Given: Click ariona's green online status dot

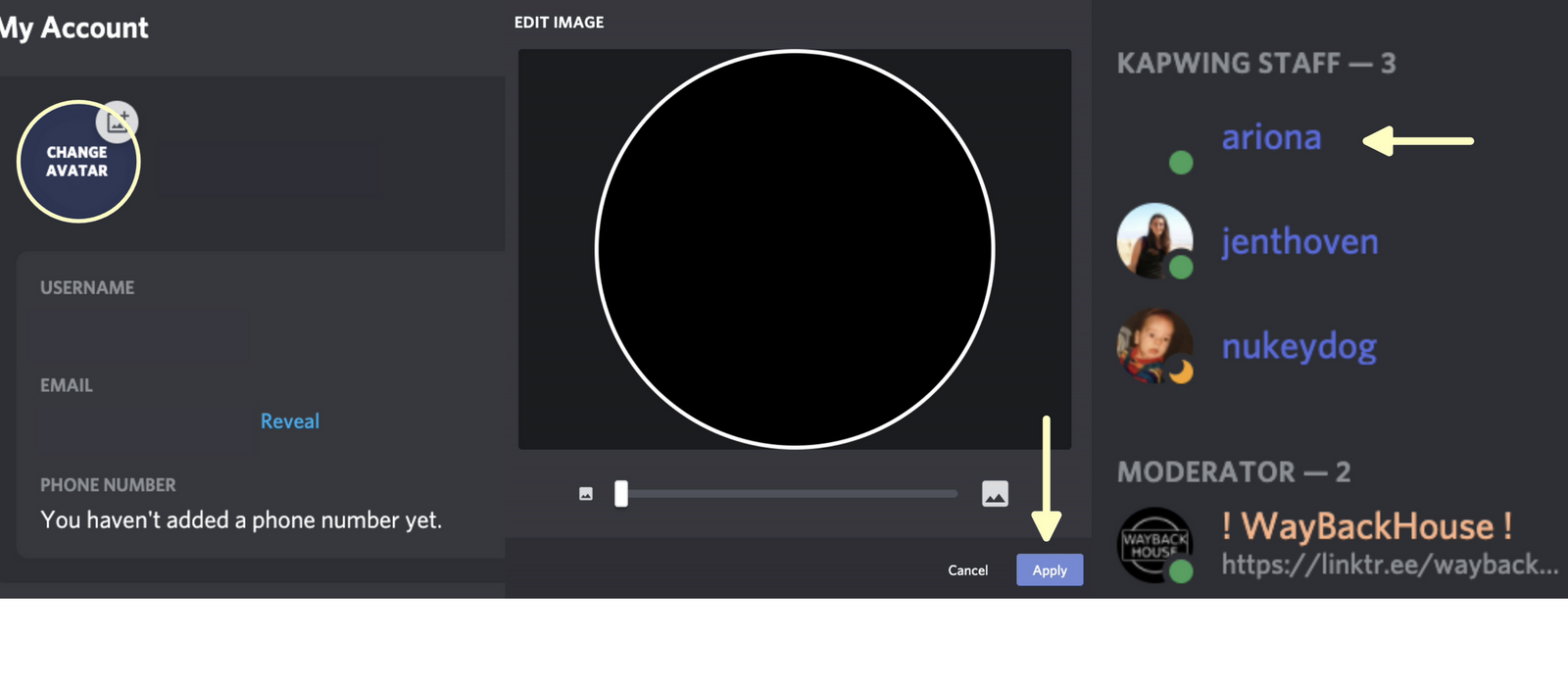Looking at the screenshot, I should click(1181, 163).
